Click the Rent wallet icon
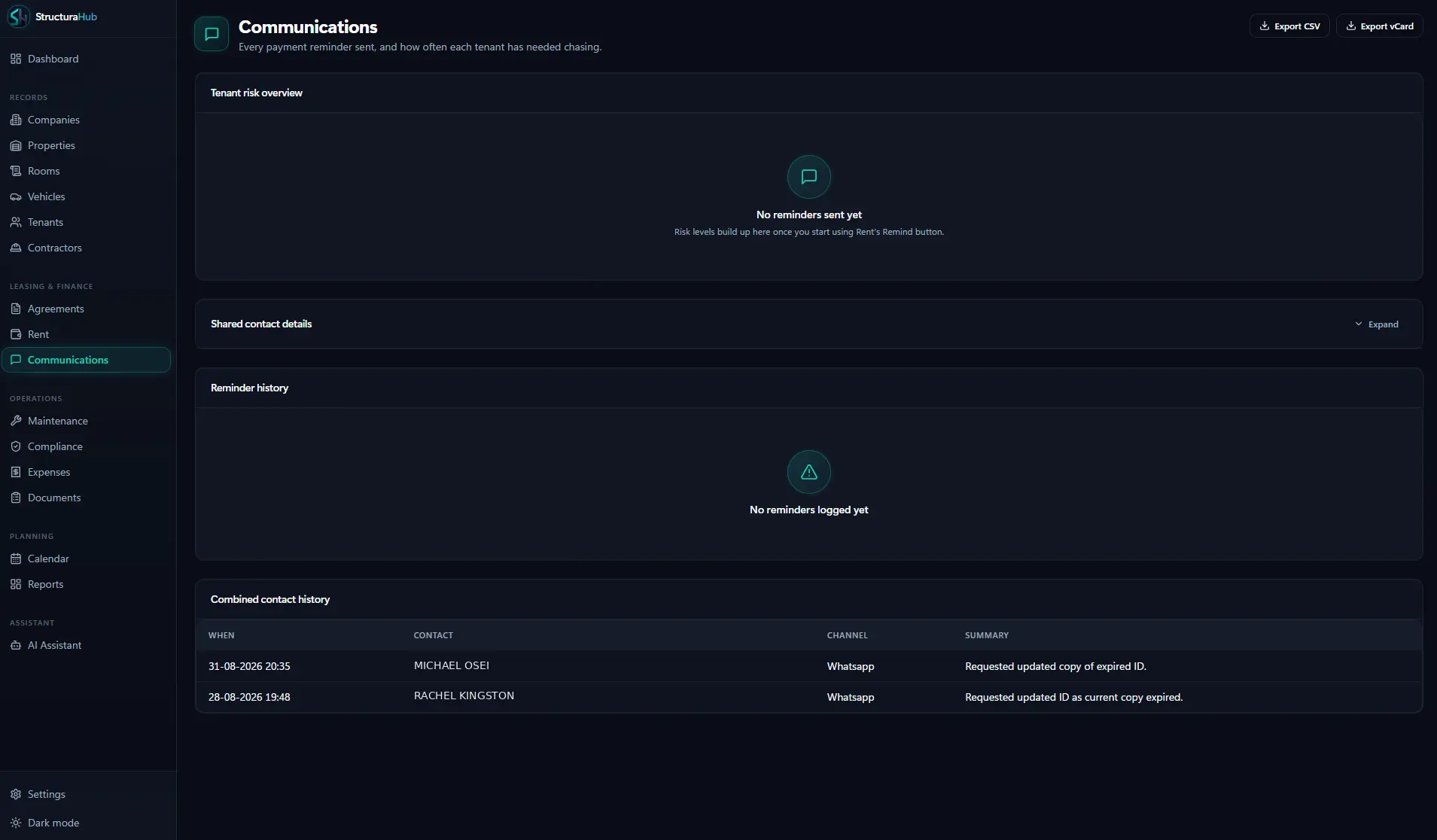 (x=16, y=334)
